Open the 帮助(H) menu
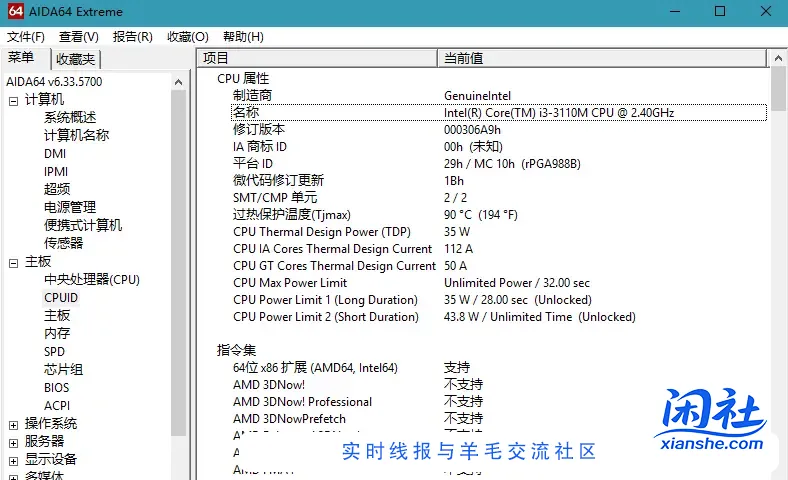Screen dimensions: 788x480 point(242,37)
